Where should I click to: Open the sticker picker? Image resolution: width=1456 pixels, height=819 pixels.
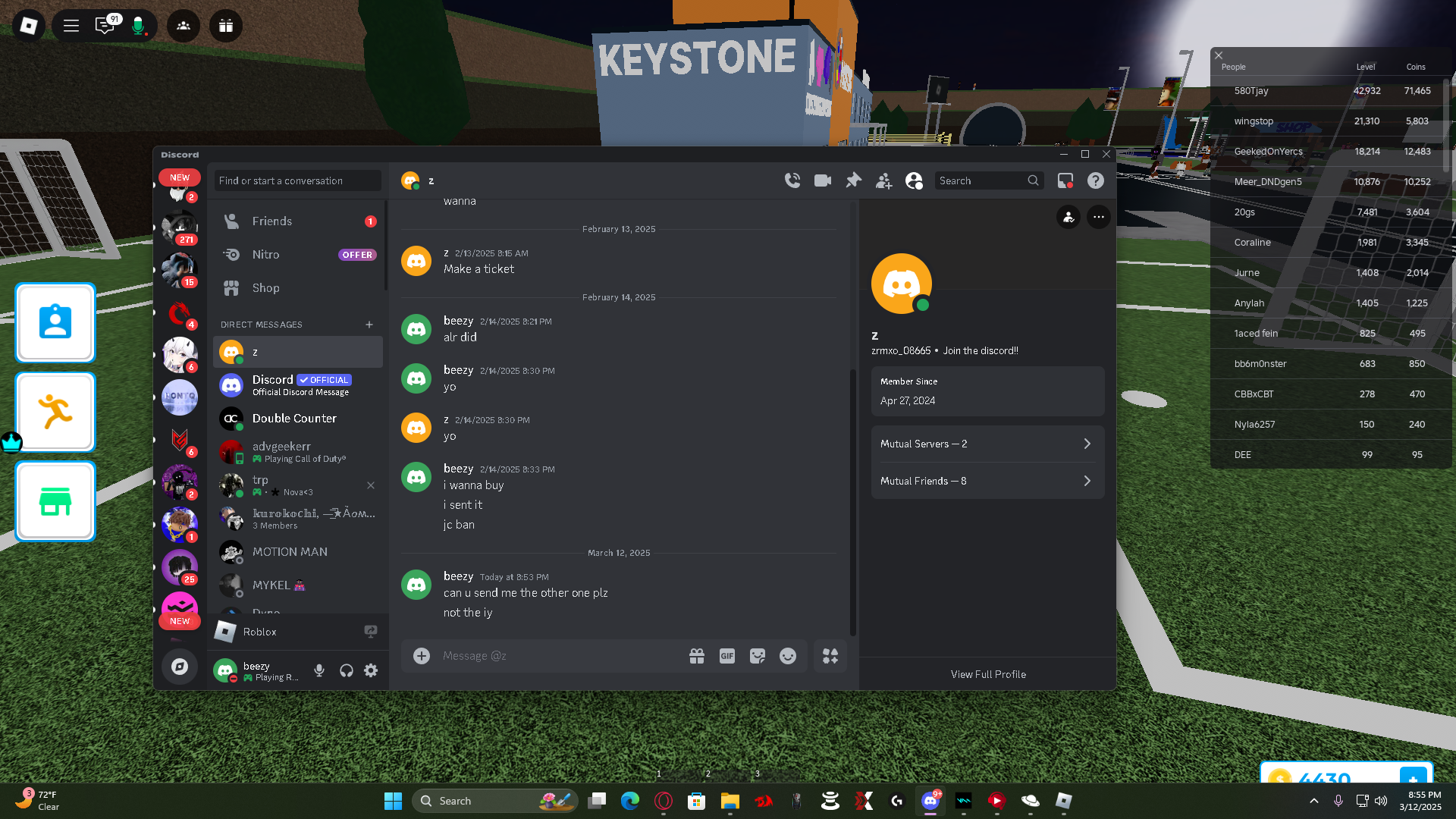point(758,656)
